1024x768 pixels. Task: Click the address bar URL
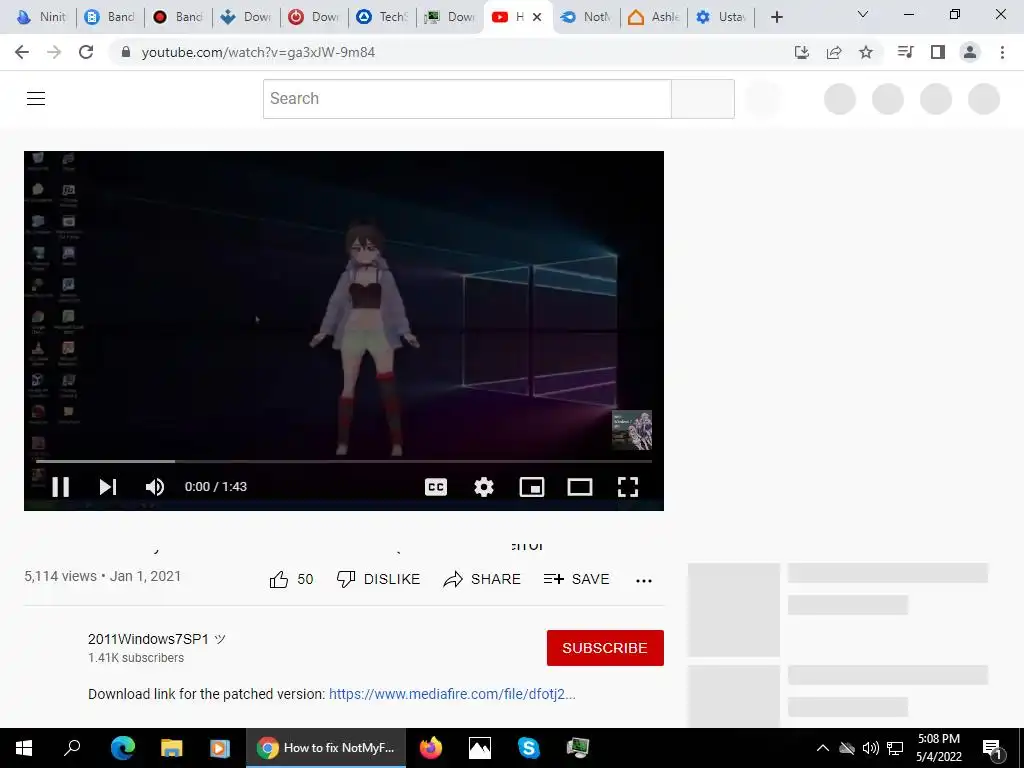click(258, 52)
